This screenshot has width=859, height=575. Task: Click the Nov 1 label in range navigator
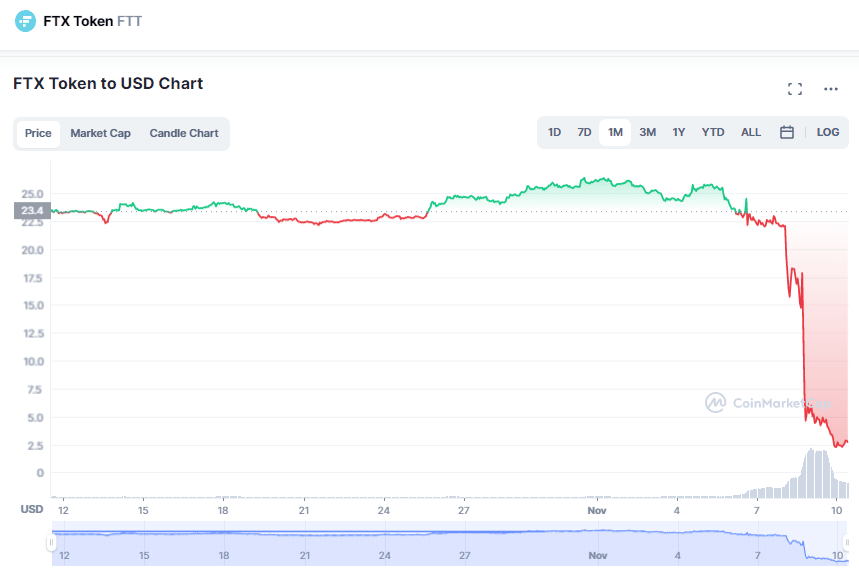coord(598,556)
